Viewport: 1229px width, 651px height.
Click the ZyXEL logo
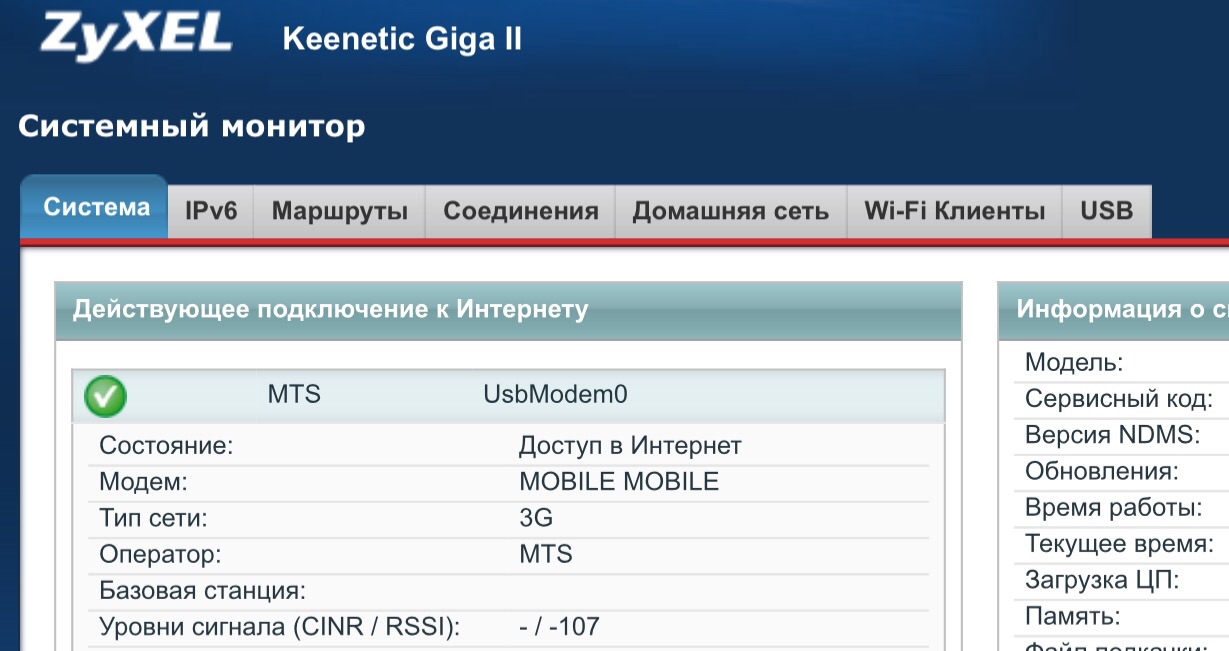tap(136, 36)
